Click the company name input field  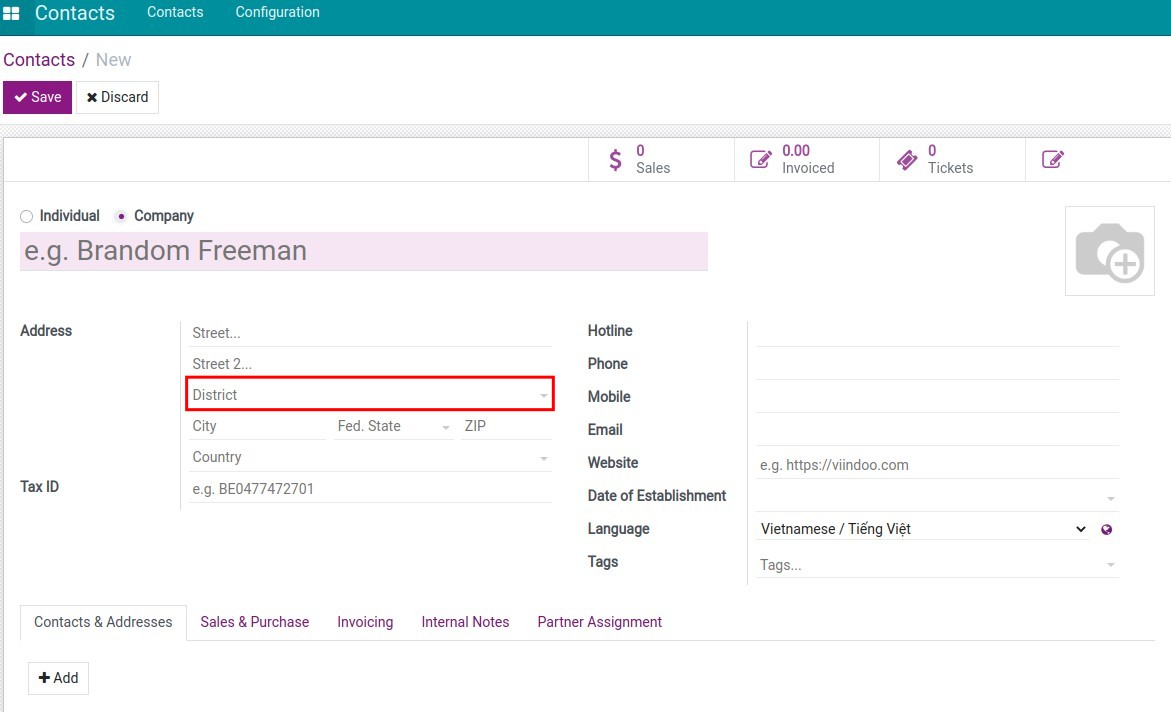(363, 251)
